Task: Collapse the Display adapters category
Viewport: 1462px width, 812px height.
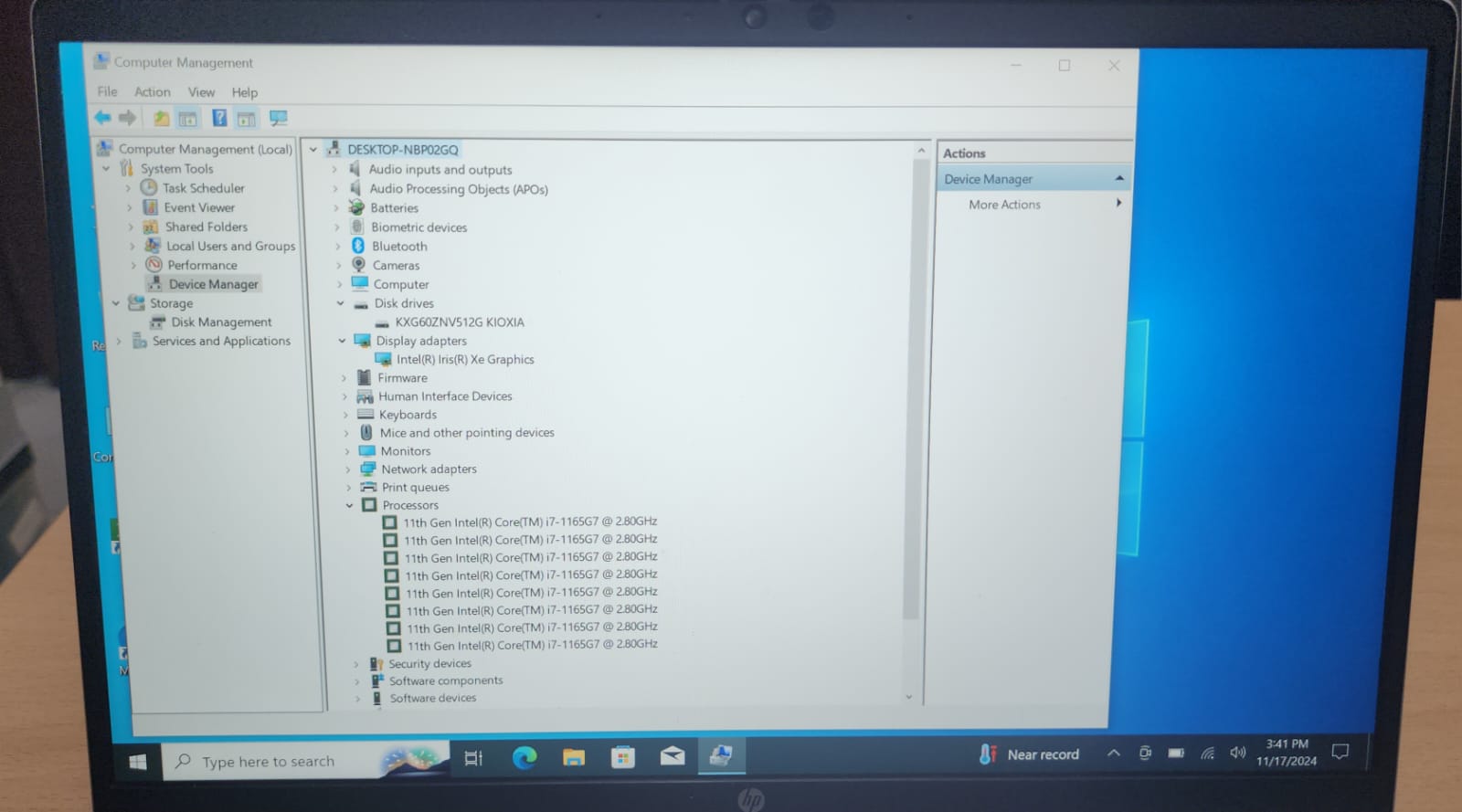Action: [x=342, y=341]
